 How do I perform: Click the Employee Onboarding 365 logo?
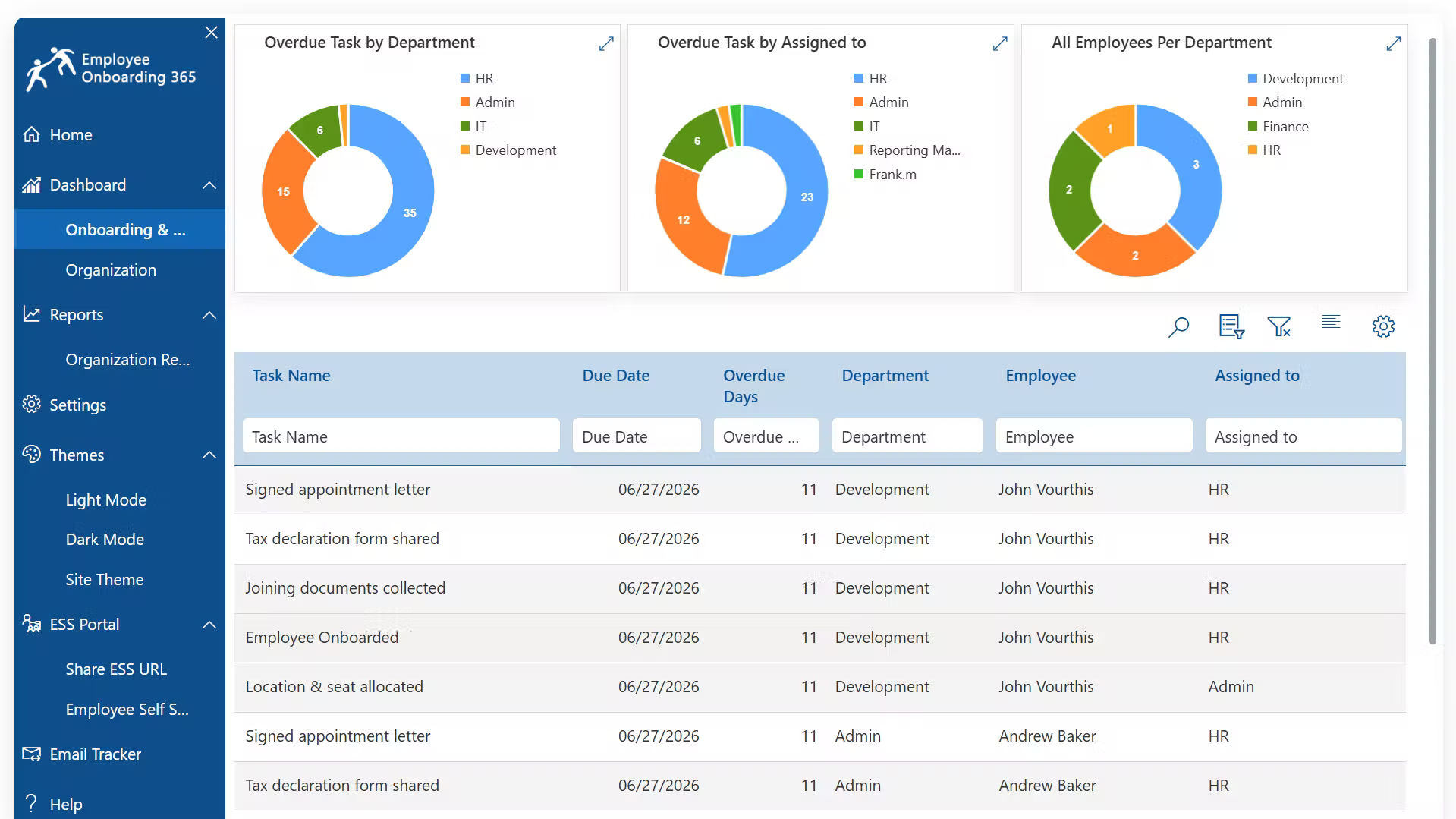(111, 68)
